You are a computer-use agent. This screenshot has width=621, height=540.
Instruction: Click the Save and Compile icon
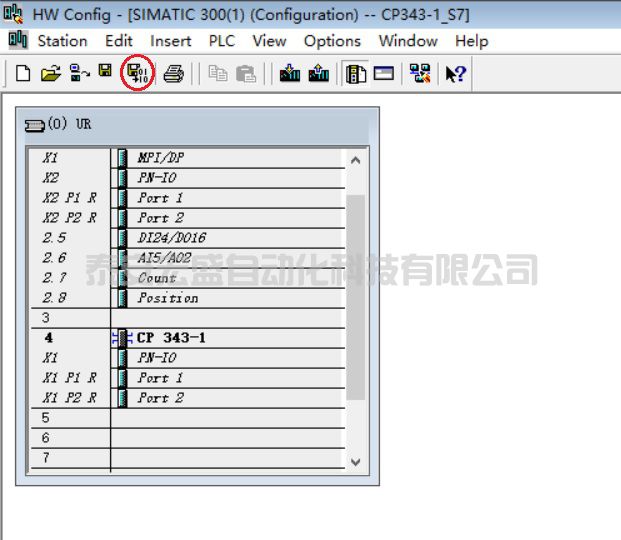coord(137,74)
